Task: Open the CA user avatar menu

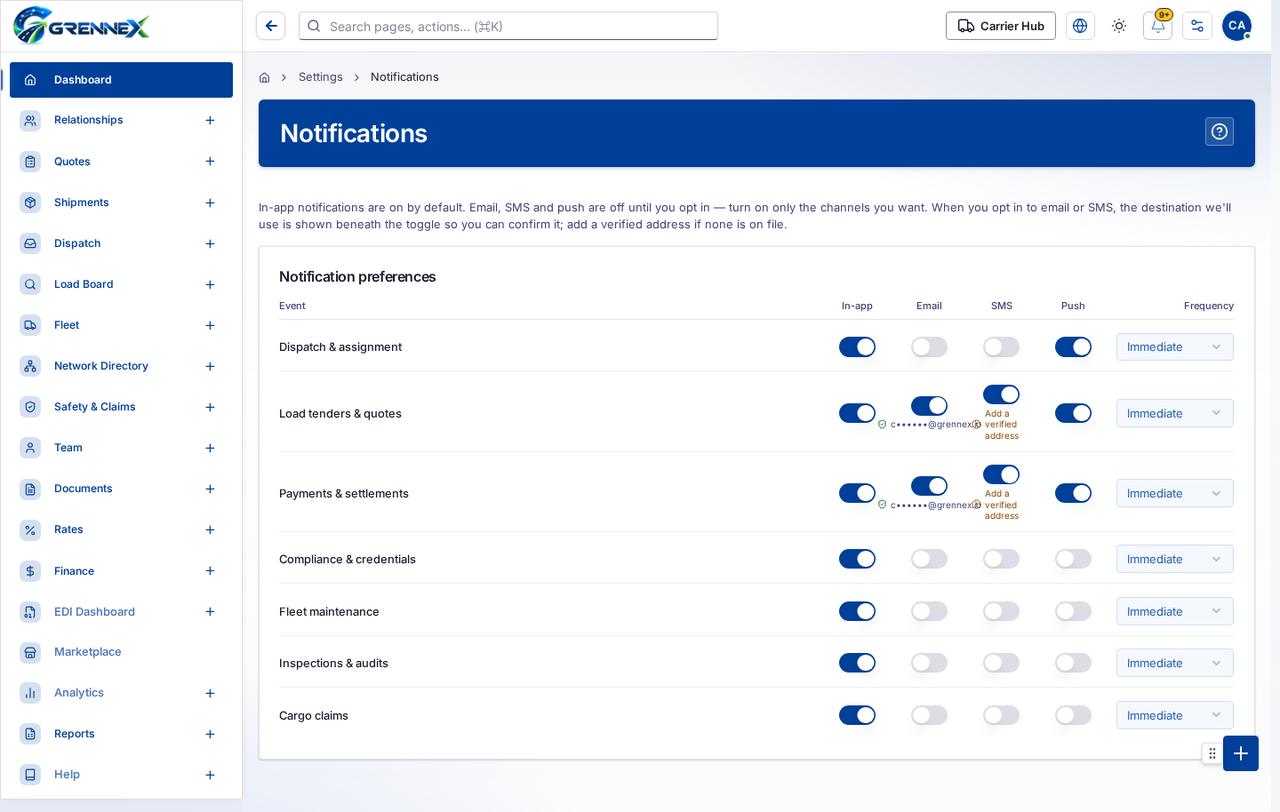Action: (1237, 26)
